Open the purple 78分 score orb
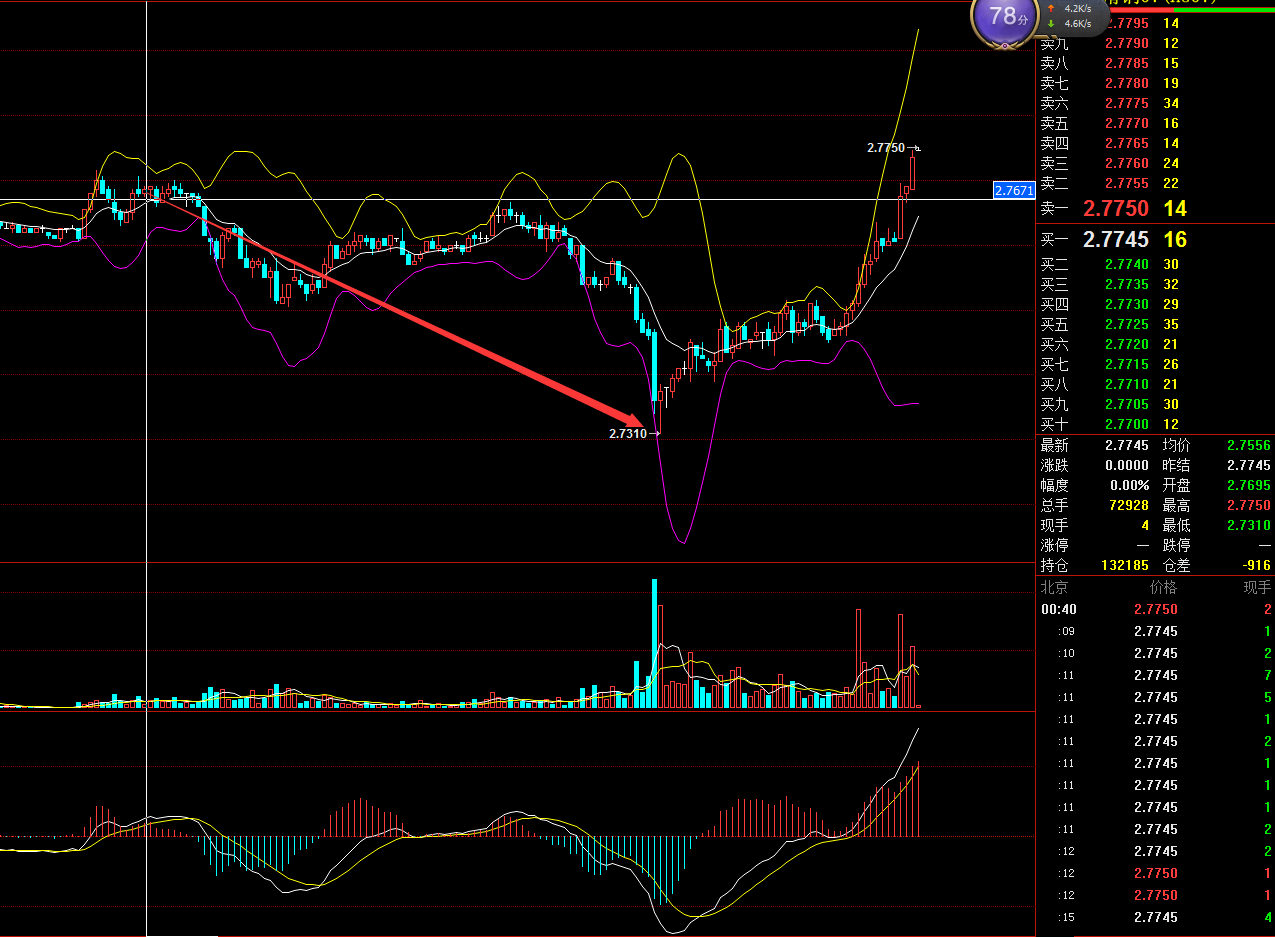Screen dimensions: 1275x937 point(1007,18)
